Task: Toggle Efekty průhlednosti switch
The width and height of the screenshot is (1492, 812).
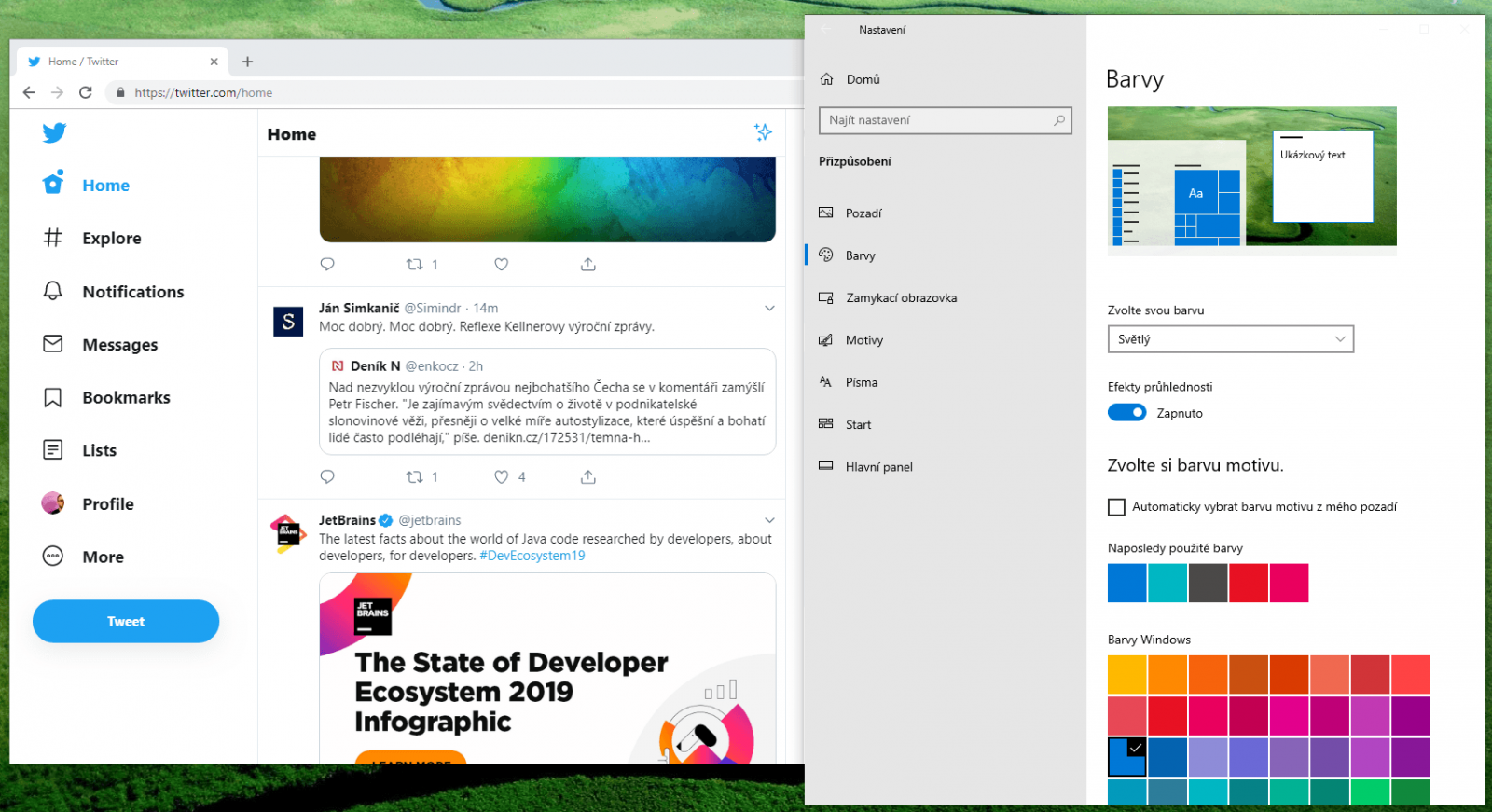Action: 1126,412
